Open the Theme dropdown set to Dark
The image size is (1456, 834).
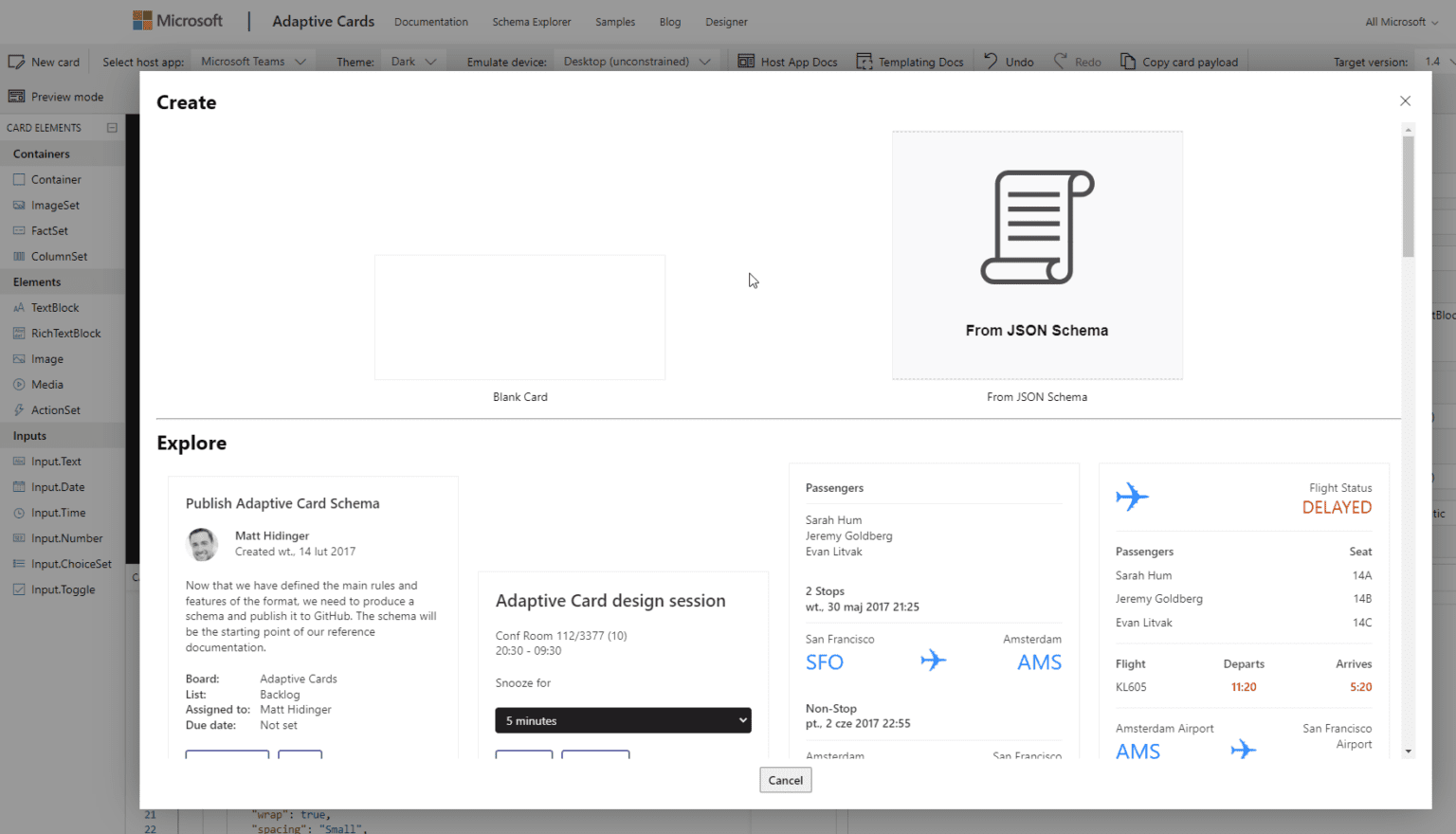(x=413, y=61)
